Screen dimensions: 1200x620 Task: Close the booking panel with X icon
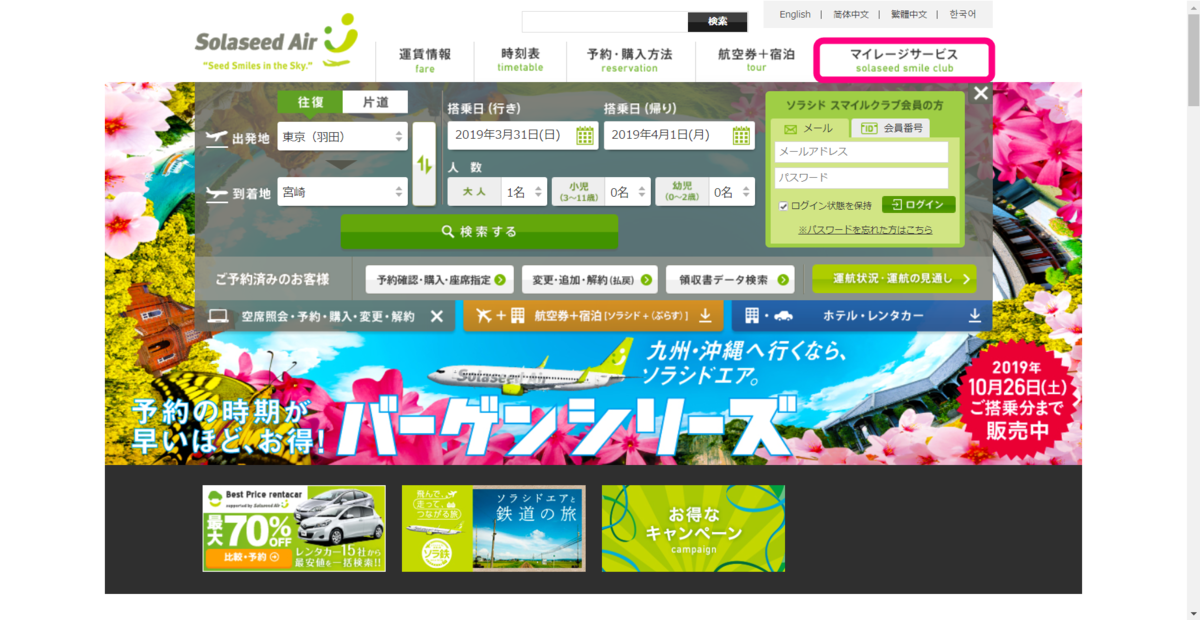coord(981,93)
